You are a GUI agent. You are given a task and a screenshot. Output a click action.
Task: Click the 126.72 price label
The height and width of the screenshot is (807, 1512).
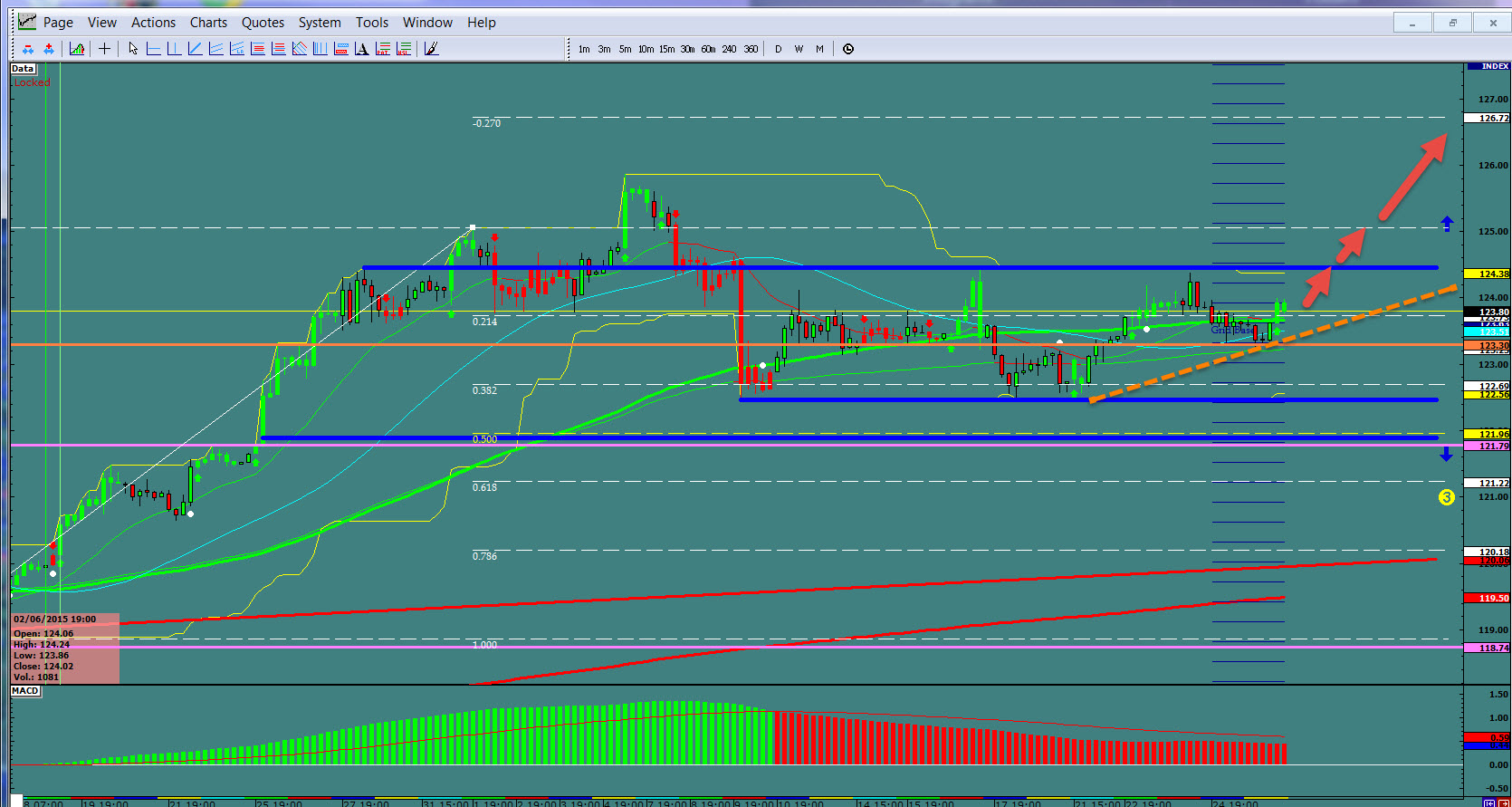(1487, 118)
